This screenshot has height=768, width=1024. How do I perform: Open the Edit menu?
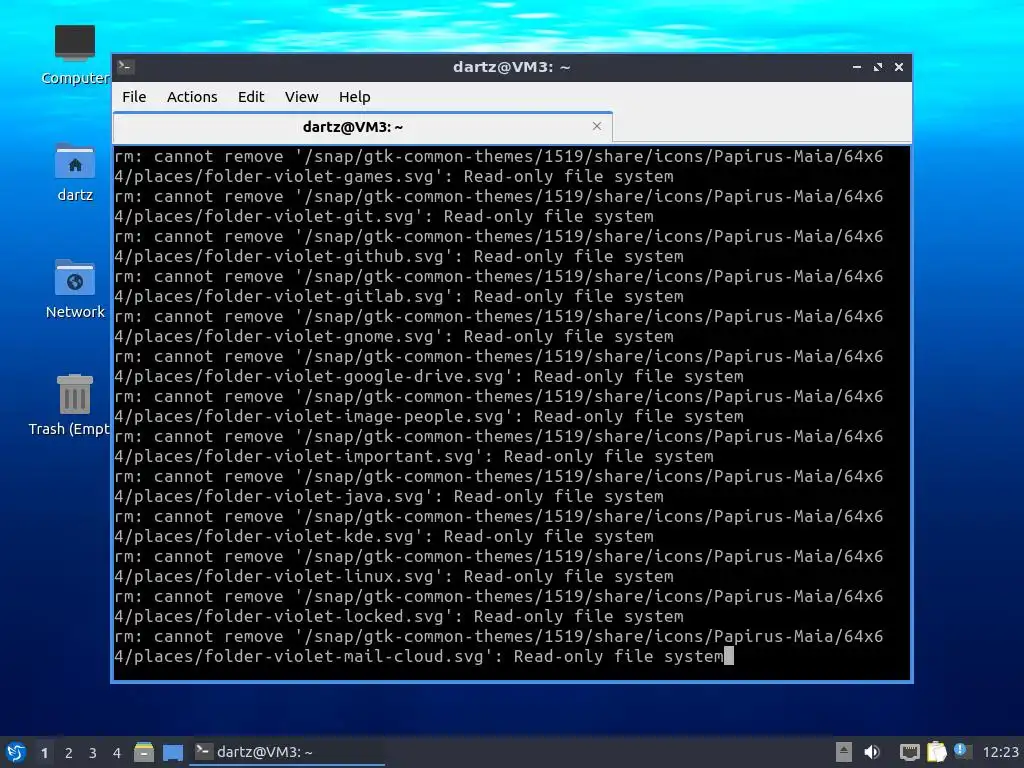tap(251, 97)
